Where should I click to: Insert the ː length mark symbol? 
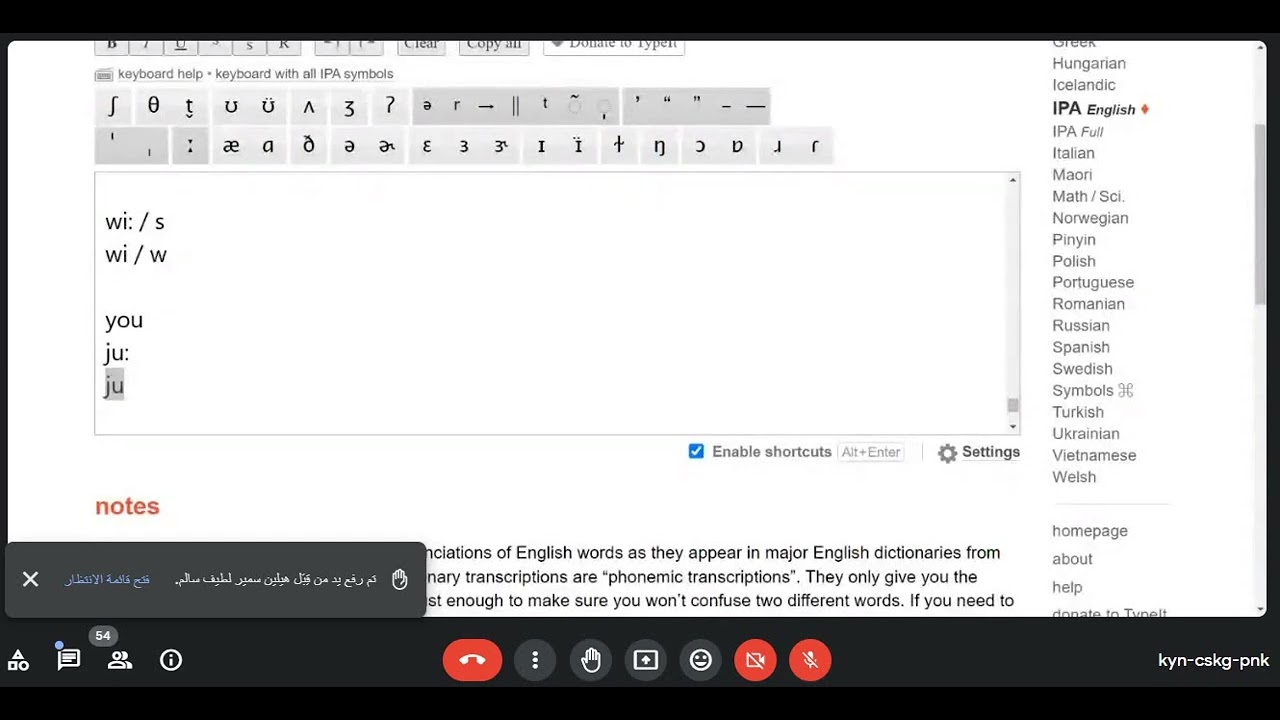(x=189, y=146)
